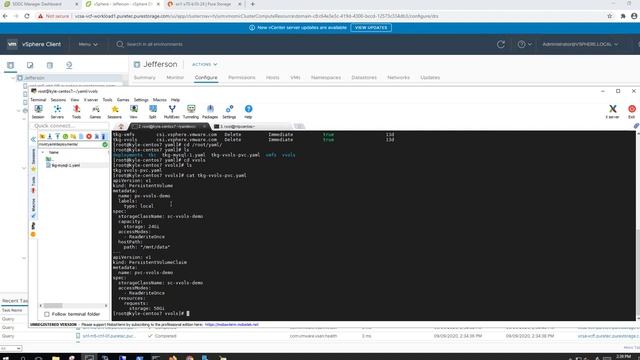Click the X server icon
Image resolution: width=640 pixels, height=360 pixels.
coord(612,111)
